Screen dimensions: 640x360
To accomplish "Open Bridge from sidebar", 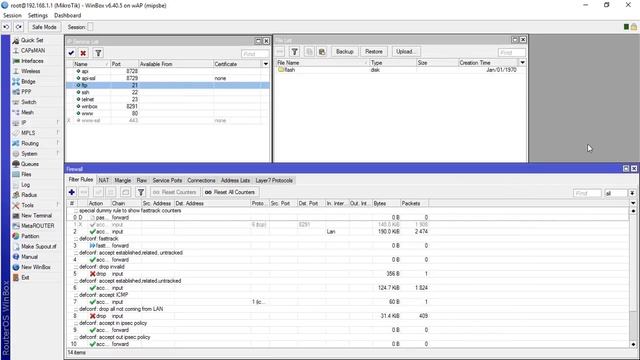I will 28,82.
